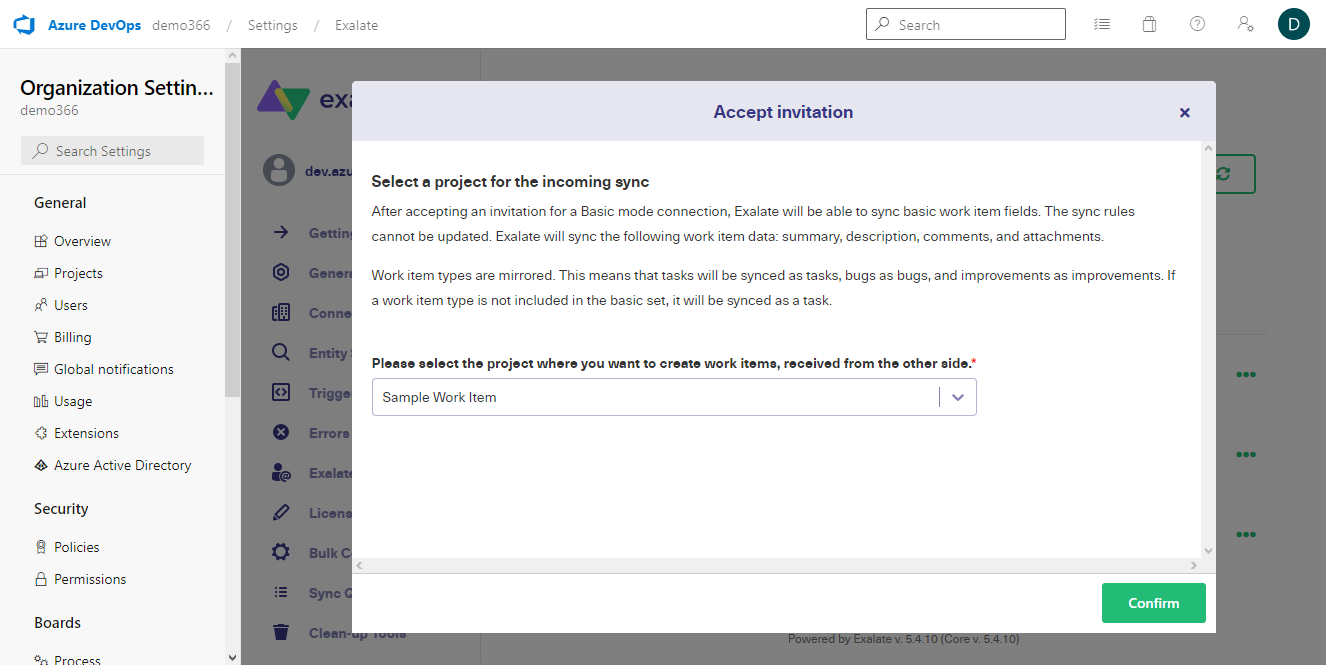Click the dialog horizontal scrollbar left arrow
This screenshot has width=1326, height=665.
[x=360, y=566]
